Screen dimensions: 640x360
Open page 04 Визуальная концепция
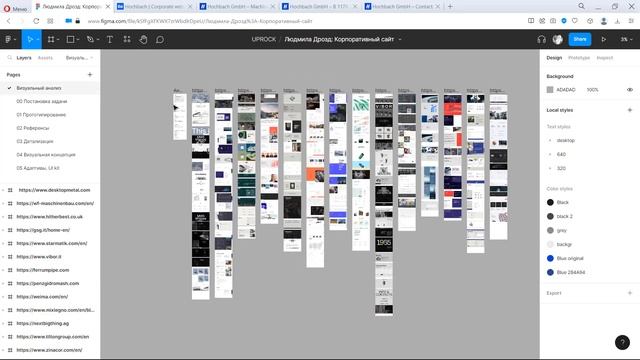[x=46, y=155]
